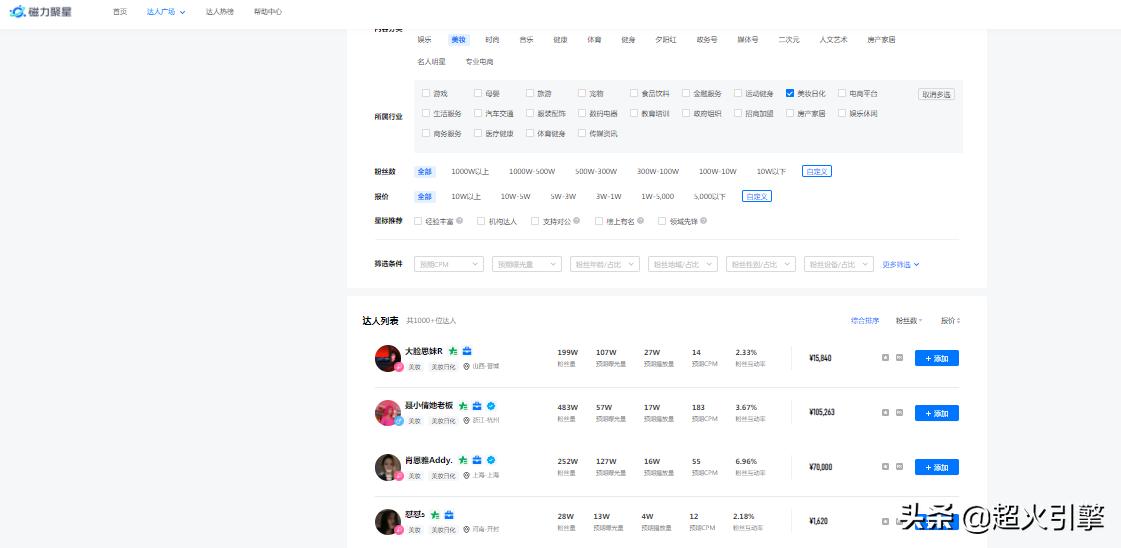Uncheck the 美妆日化 industry checkbox
Image resolution: width=1121 pixels, height=548 pixels.
click(x=790, y=93)
